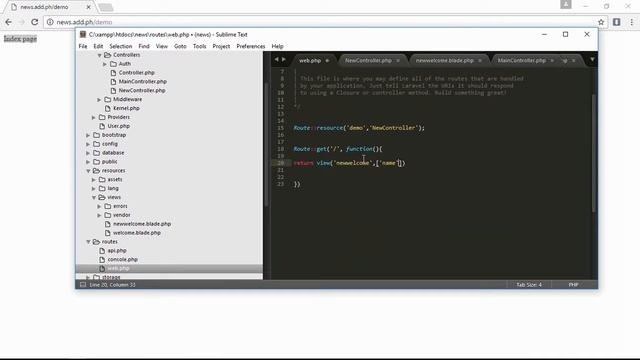Switch to the NewController.php tab

[x=368, y=60]
